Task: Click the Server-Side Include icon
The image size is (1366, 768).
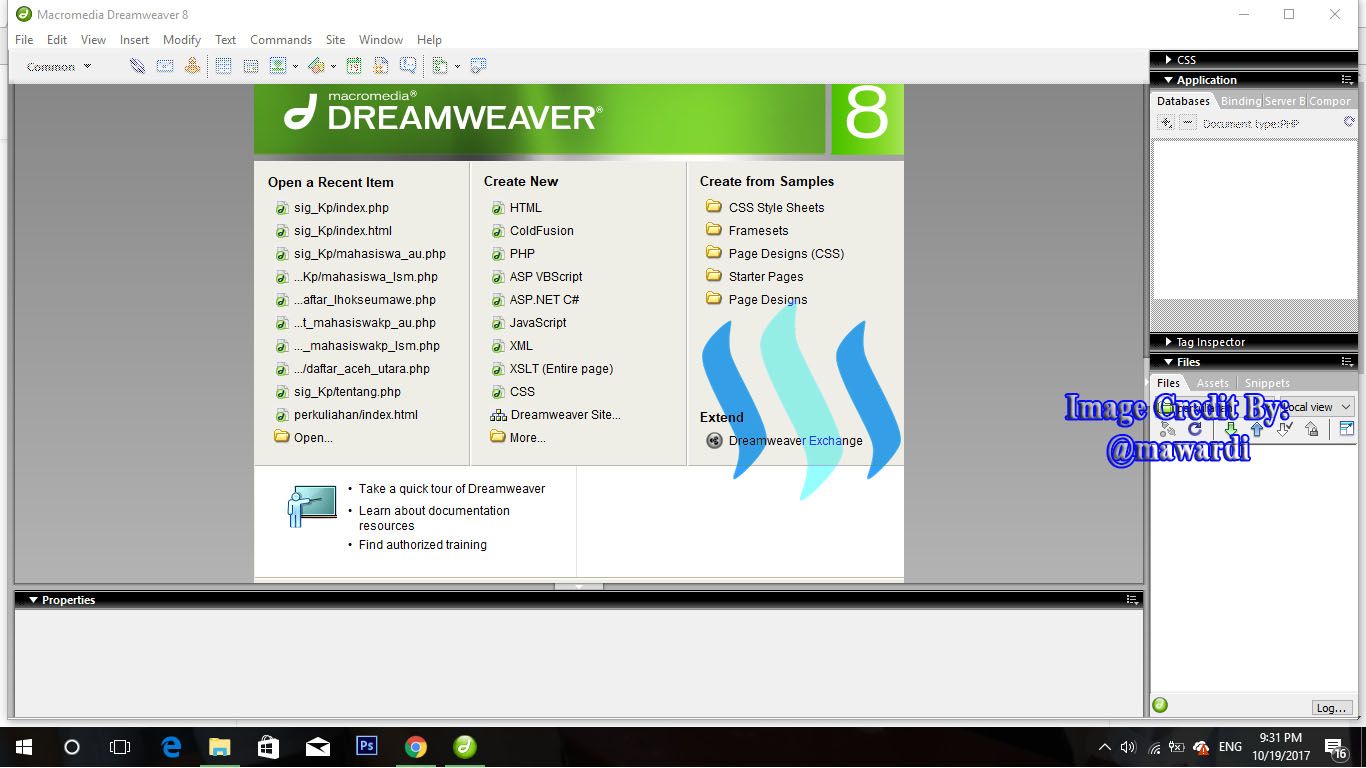Action: coord(381,66)
